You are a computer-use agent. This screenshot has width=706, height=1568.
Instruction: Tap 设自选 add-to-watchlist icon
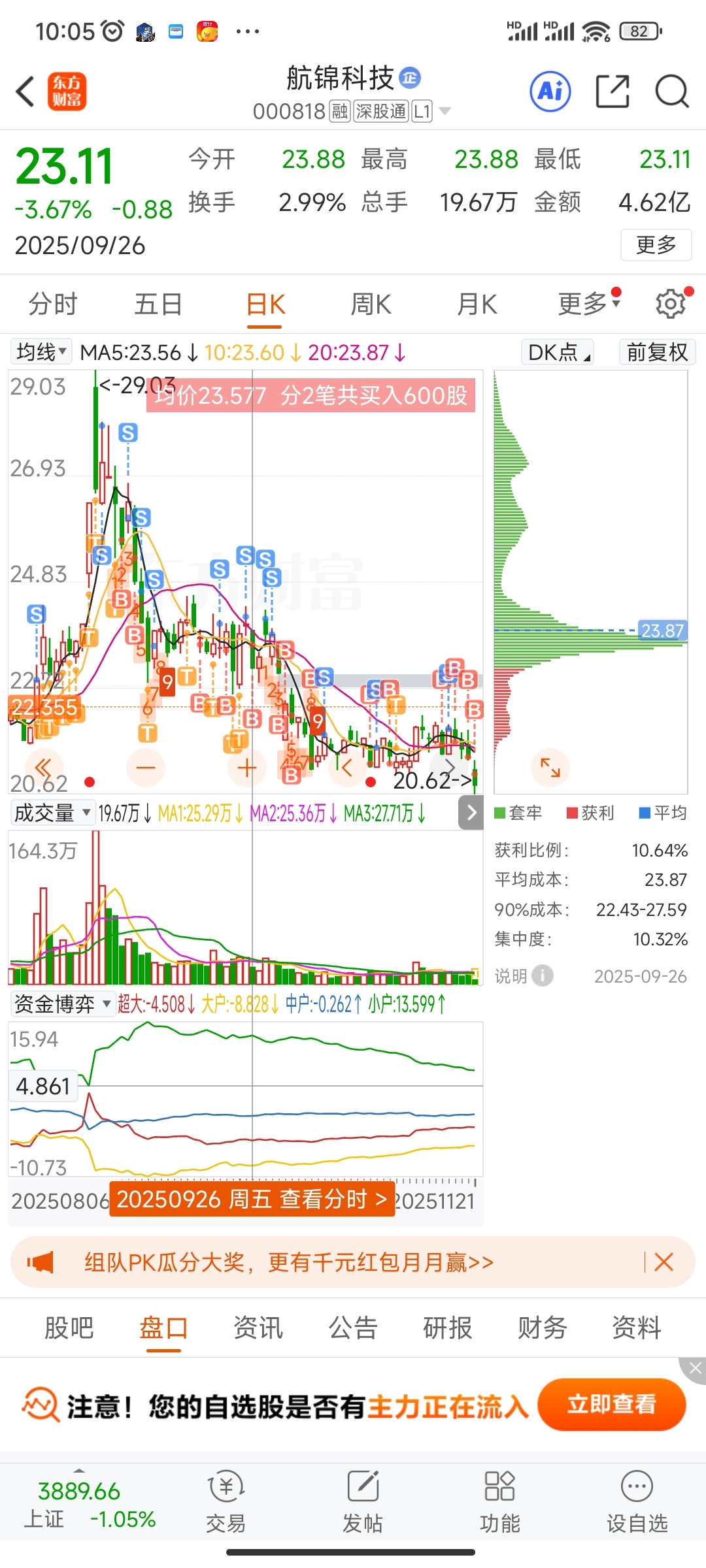point(637,1501)
